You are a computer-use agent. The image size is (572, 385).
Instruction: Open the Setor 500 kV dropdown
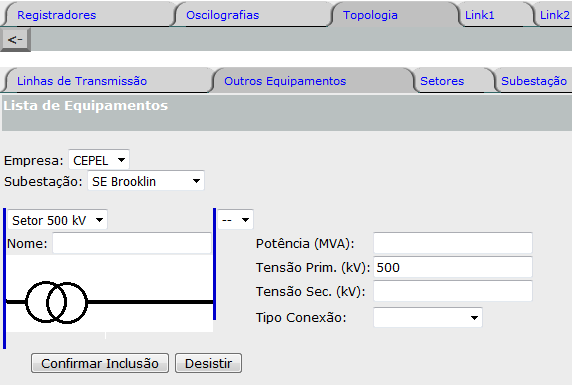57,220
